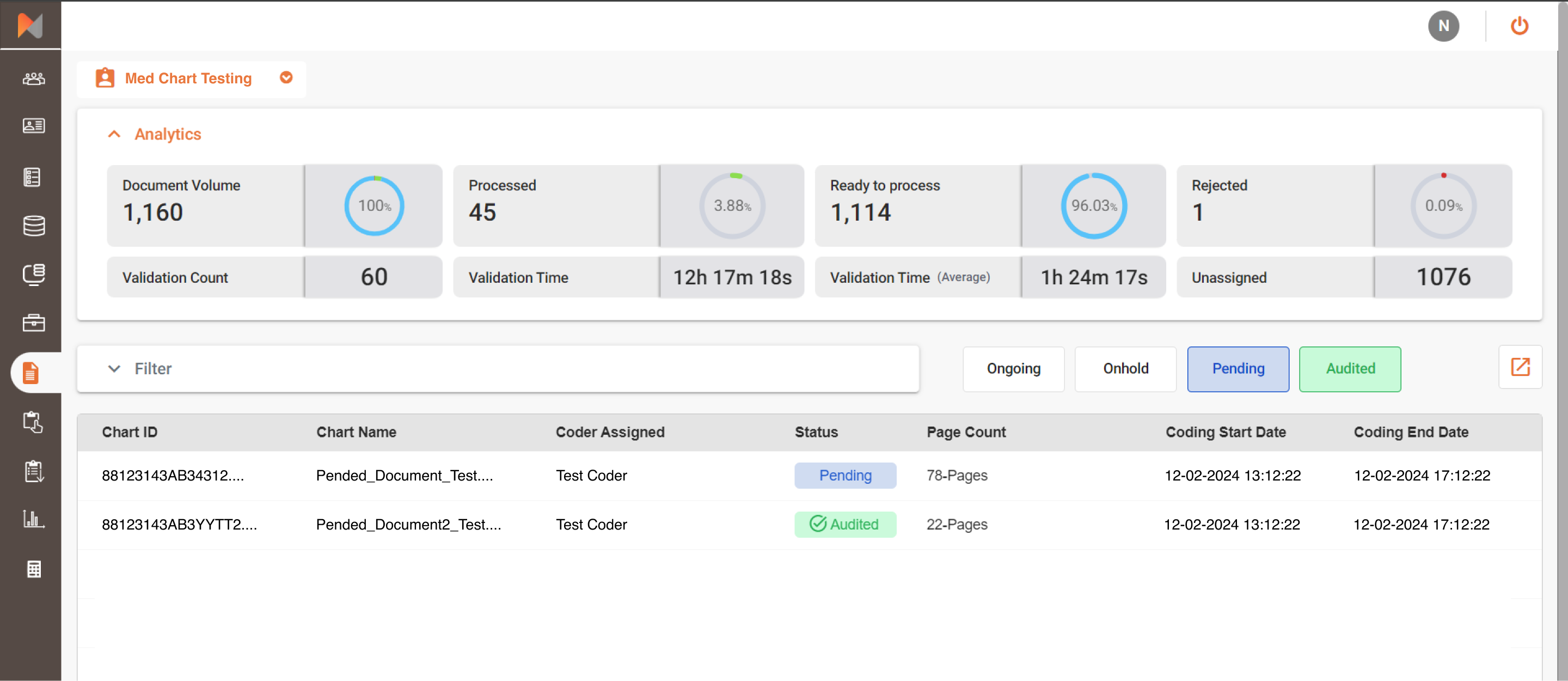Sort by Coder Assigned column header
The width and height of the screenshot is (1568, 681).
click(x=610, y=432)
